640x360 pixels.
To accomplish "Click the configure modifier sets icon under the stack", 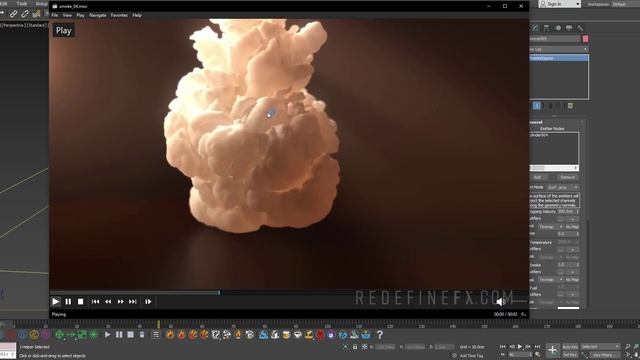I will pos(570,106).
